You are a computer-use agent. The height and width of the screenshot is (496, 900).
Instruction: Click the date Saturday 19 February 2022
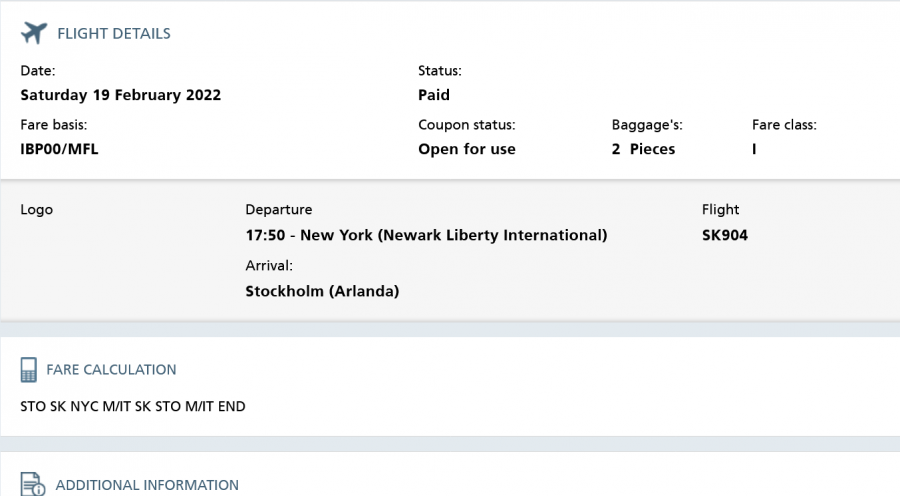(121, 96)
